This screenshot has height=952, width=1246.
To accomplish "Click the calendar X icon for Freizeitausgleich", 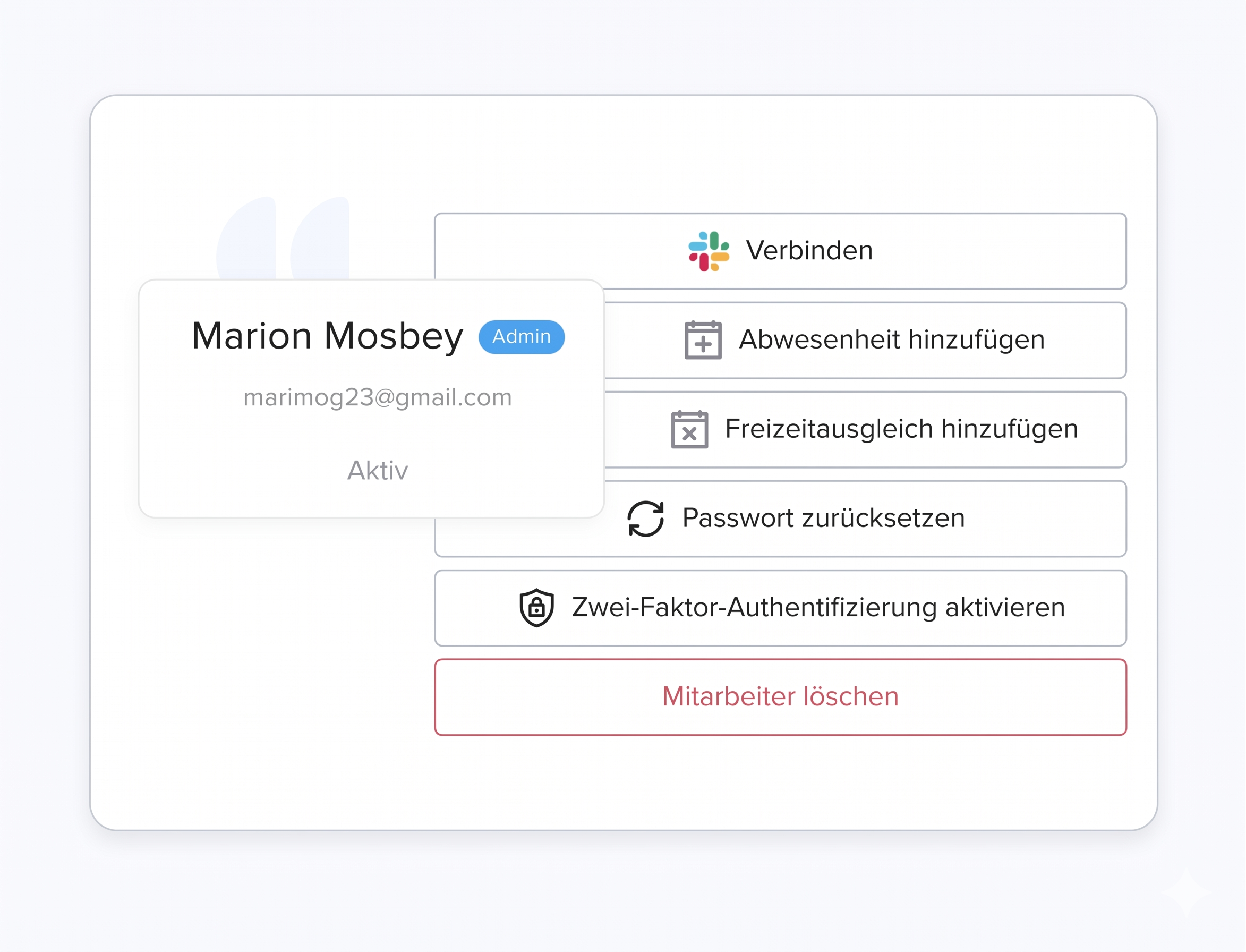I will tap(689, 430).
